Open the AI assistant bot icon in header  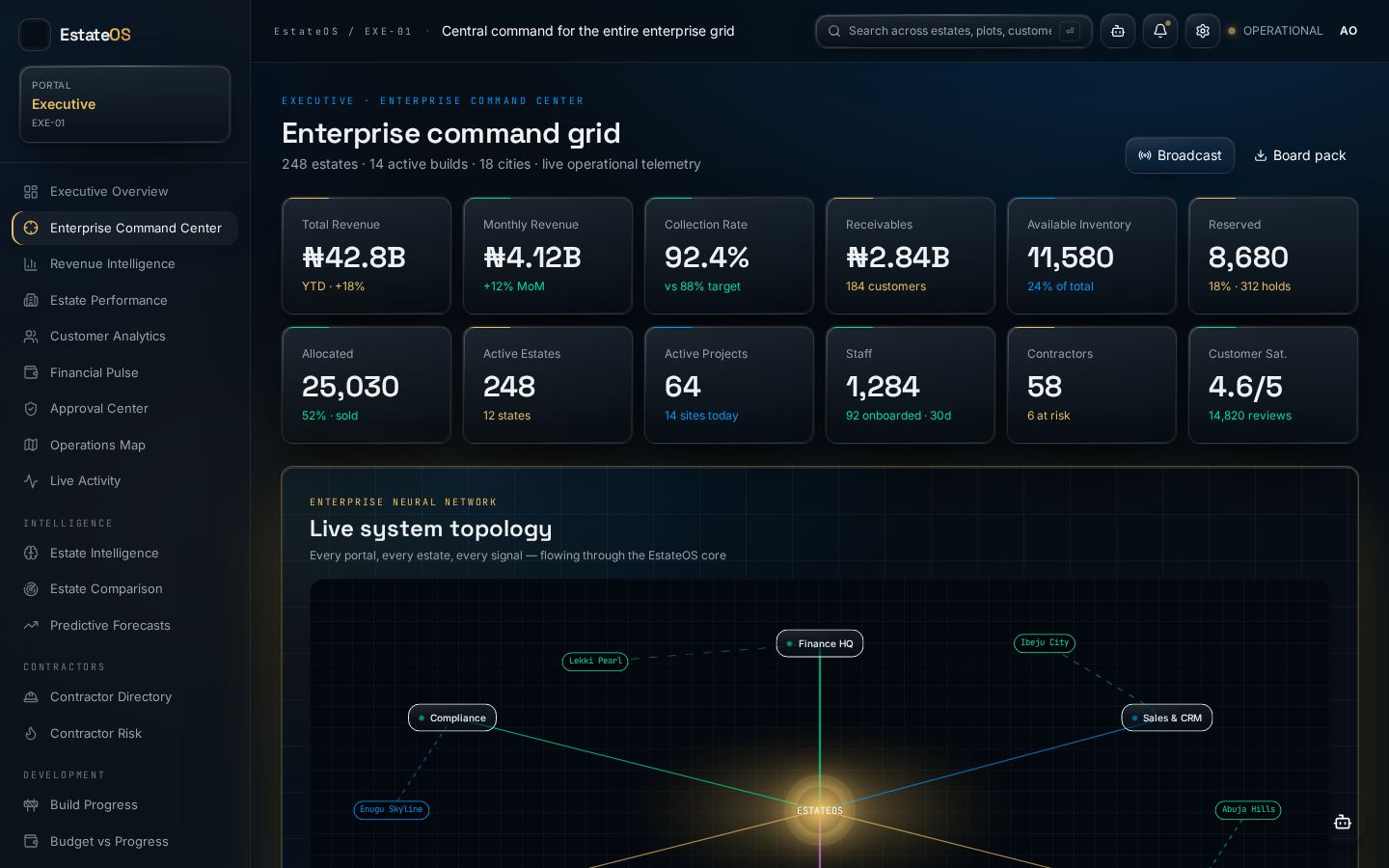pyautogui.click(x=1118, y=31)
